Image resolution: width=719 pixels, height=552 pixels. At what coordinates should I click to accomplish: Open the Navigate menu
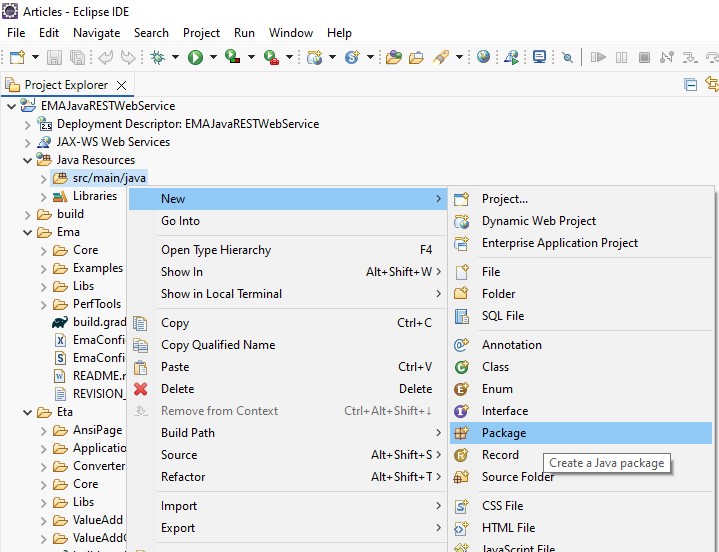coord(96,33)
